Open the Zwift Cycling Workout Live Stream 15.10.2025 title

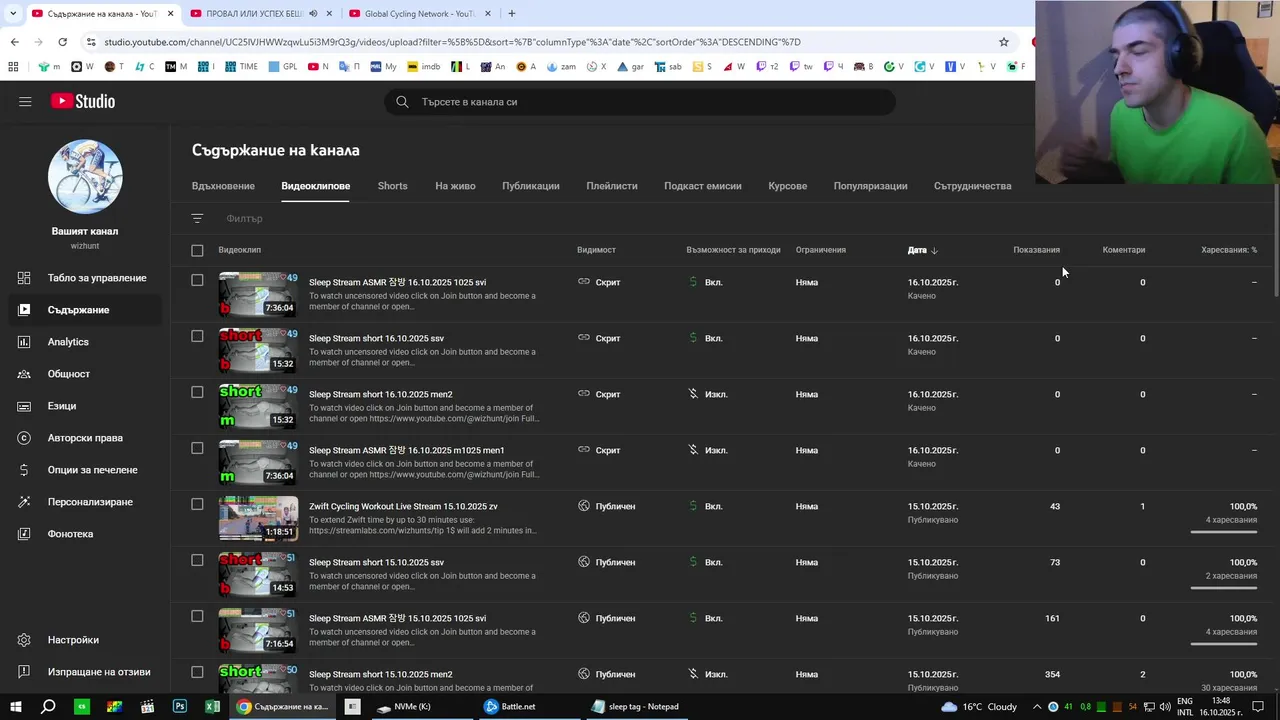(x=403, y=506)
